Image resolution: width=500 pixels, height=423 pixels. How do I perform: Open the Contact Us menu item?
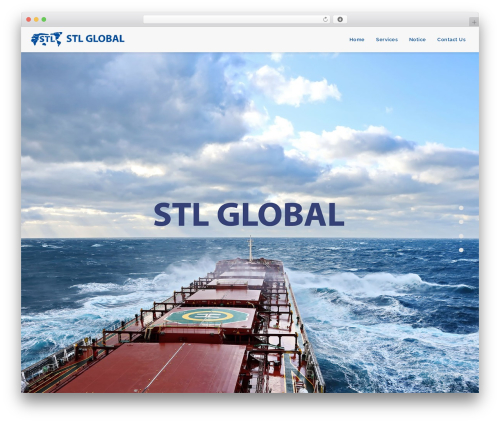451,39
